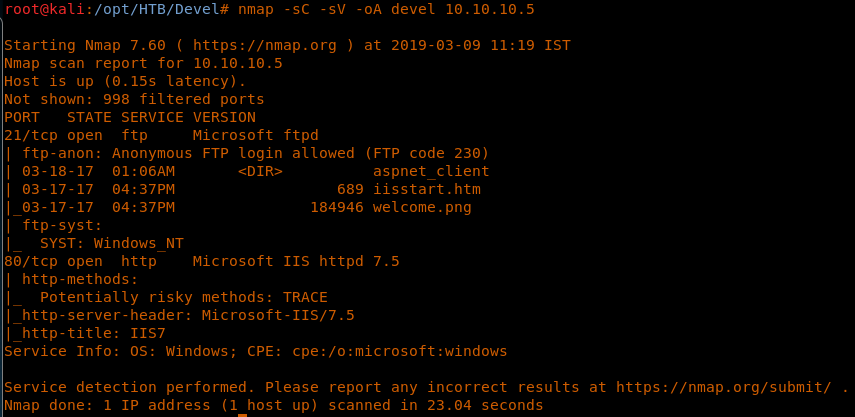Click the welcome.png file name
The image size is (855, 417).
421,207
